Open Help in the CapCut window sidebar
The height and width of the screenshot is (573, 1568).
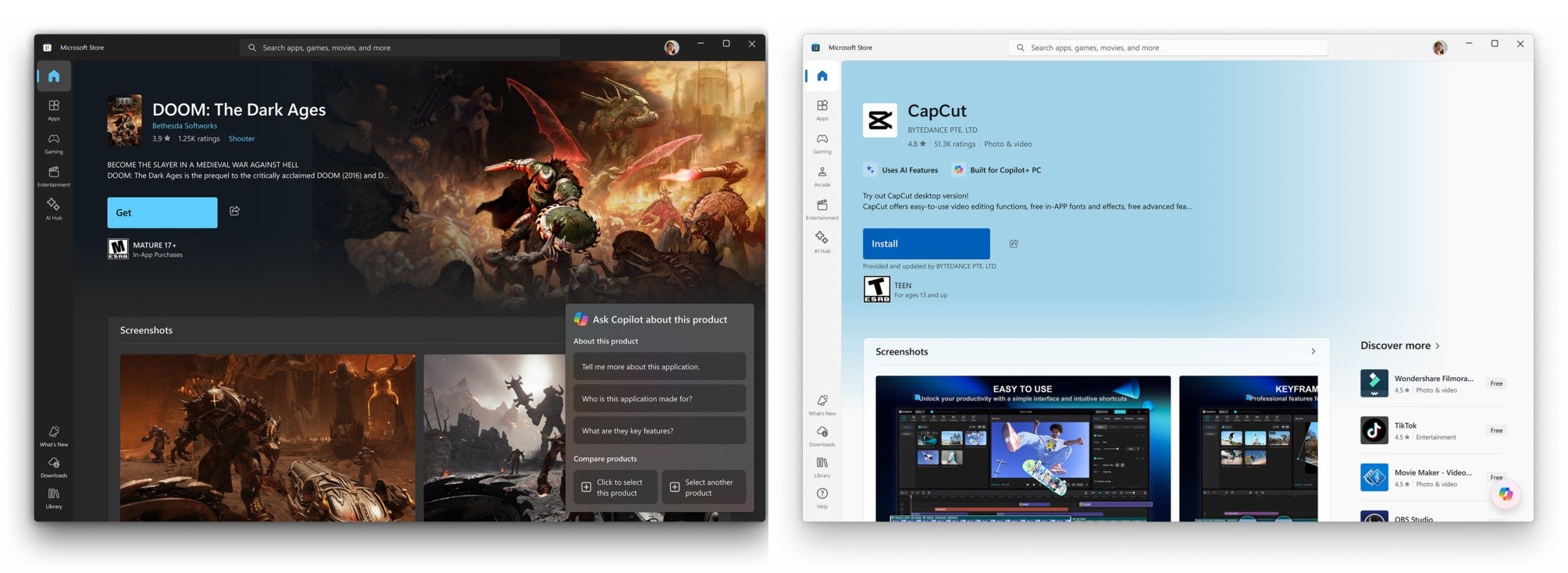point(822,498)
